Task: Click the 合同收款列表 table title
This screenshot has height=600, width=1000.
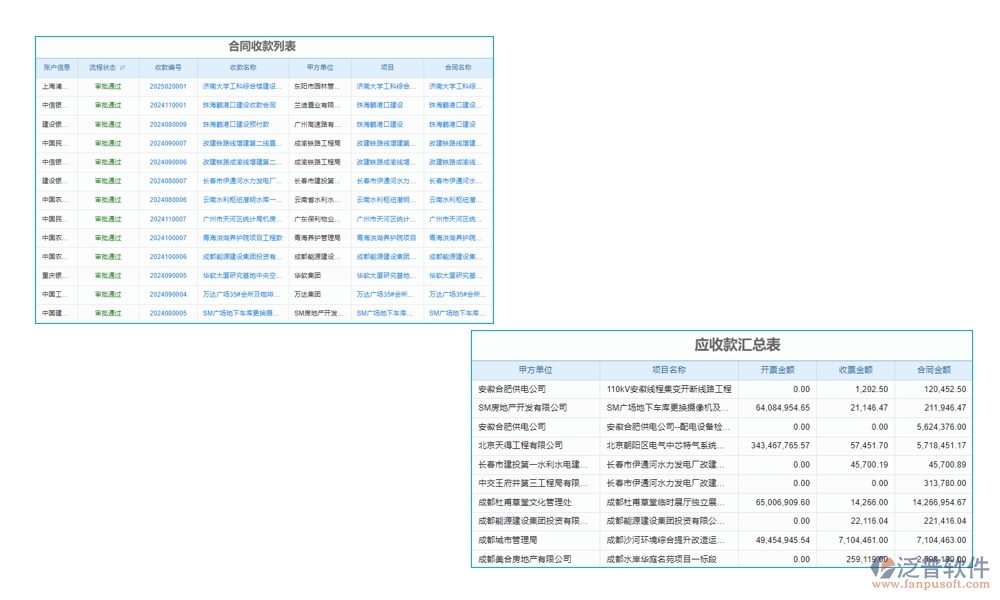Action: (262, 46)
